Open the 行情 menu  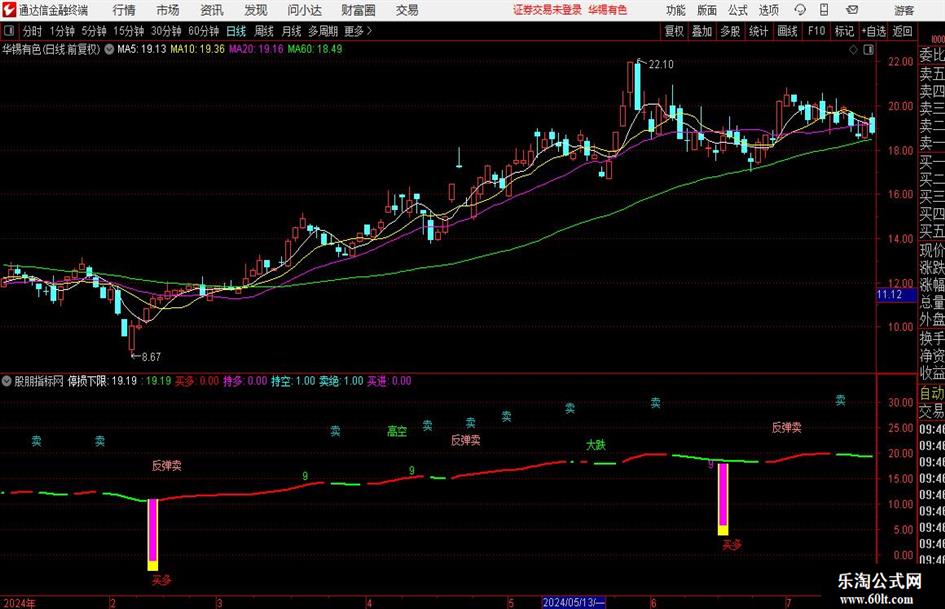(124, 10)
